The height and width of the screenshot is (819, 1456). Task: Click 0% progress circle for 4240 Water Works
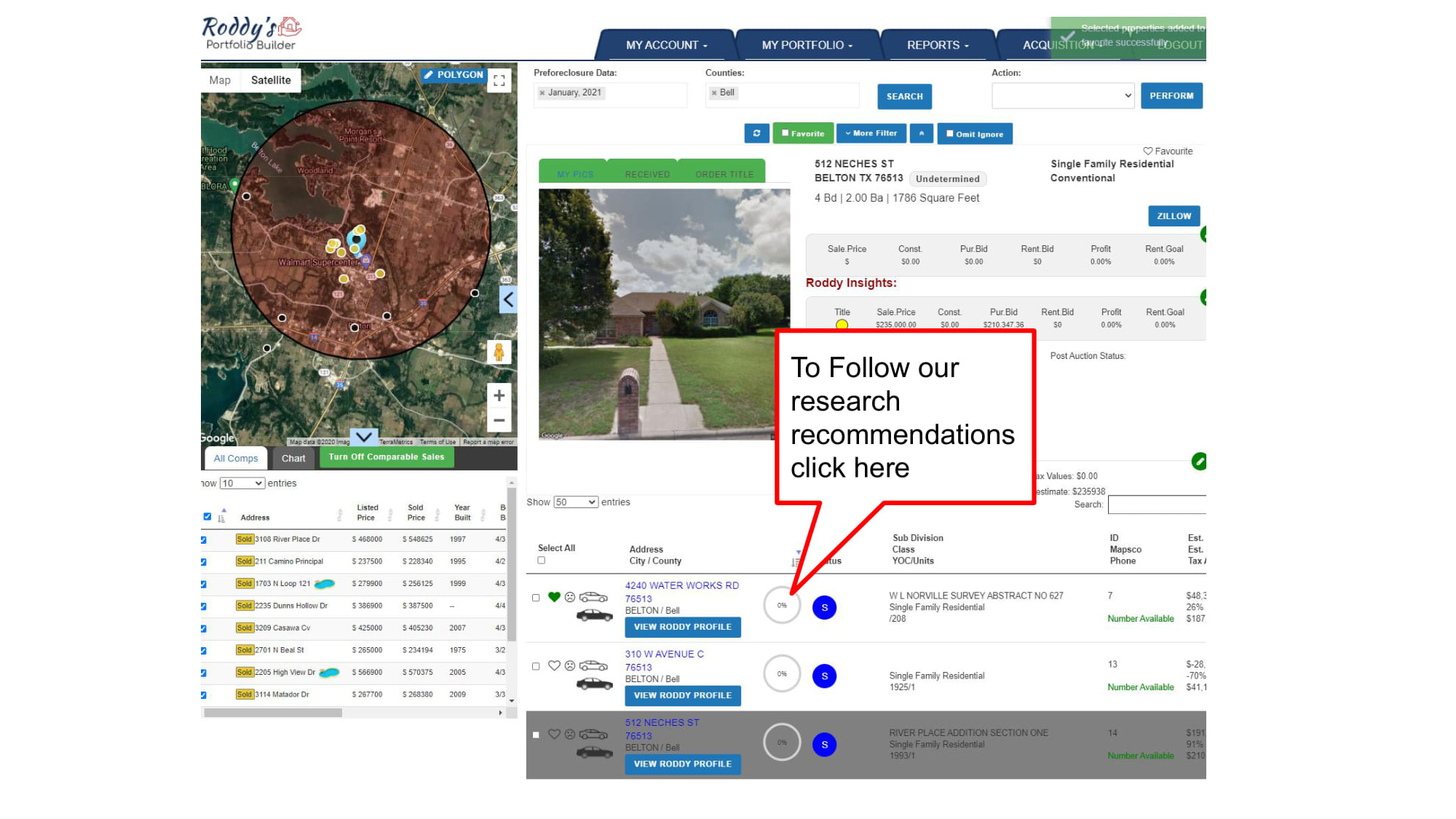pos(782,605)
